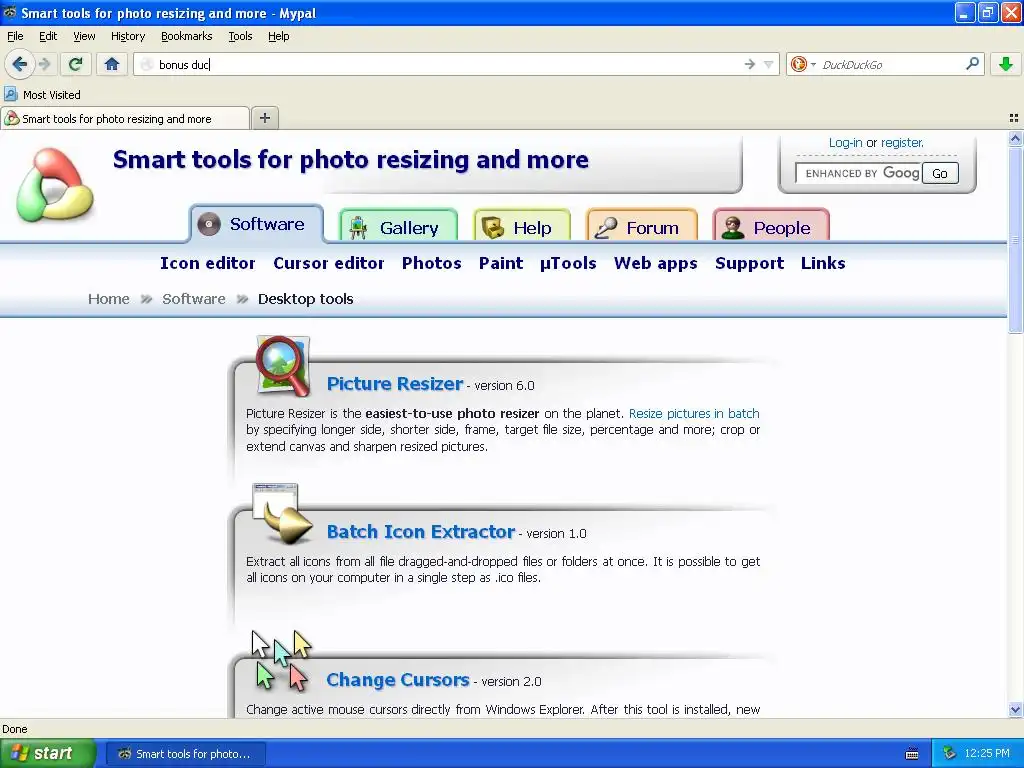Click the 12:25 PM taskbar clock
The height and width of the screenshot is (768, 1024).
click(987, 754)
